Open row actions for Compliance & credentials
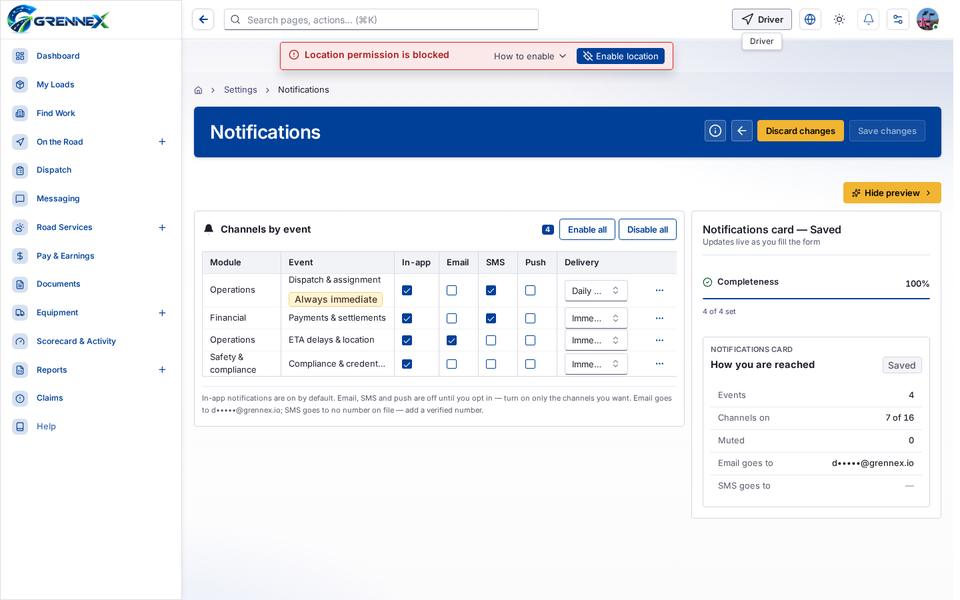Viewport: 960px width, 600px height. (659, 364)
